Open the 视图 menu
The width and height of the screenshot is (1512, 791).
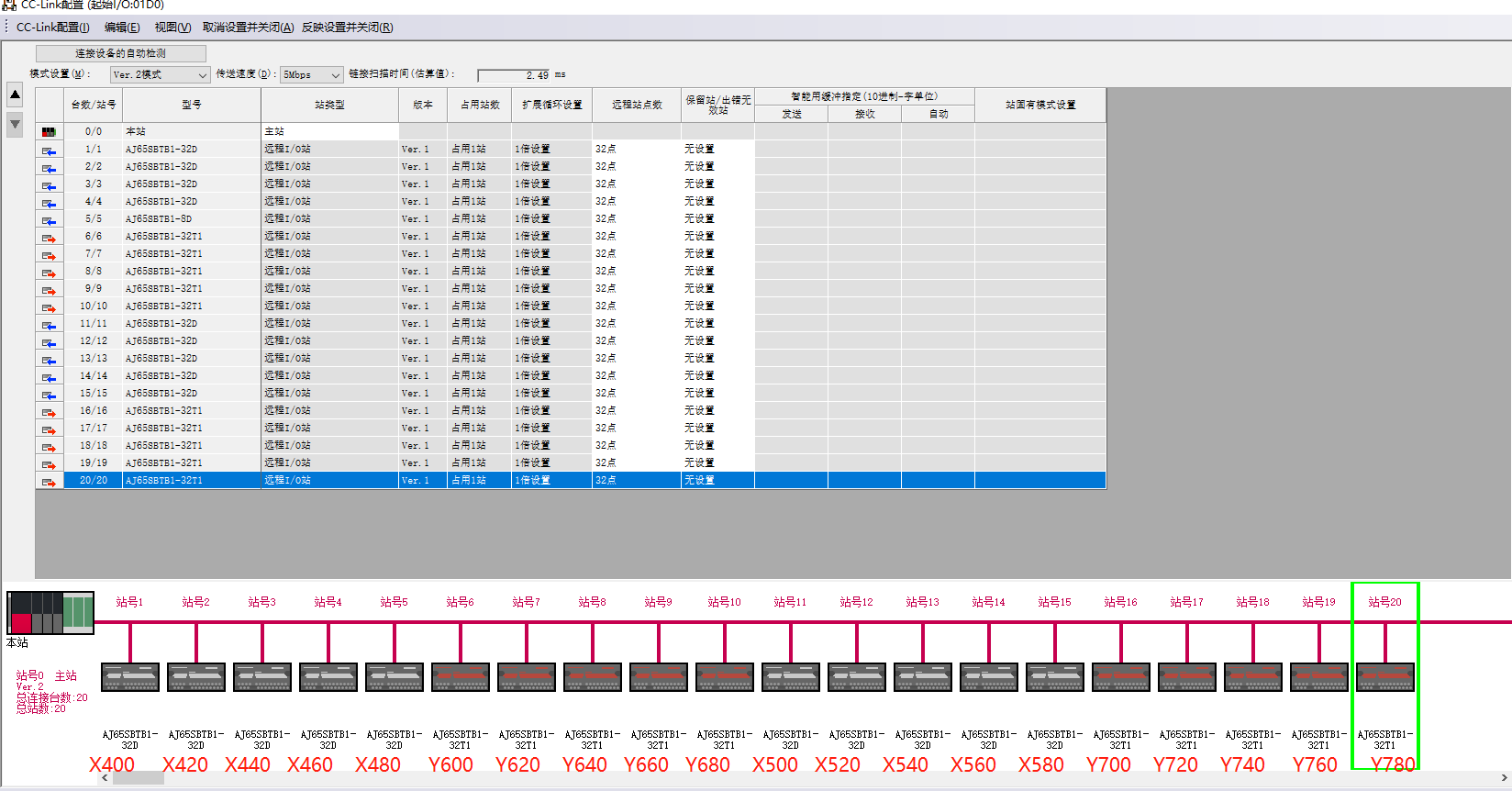pos(172,28)
